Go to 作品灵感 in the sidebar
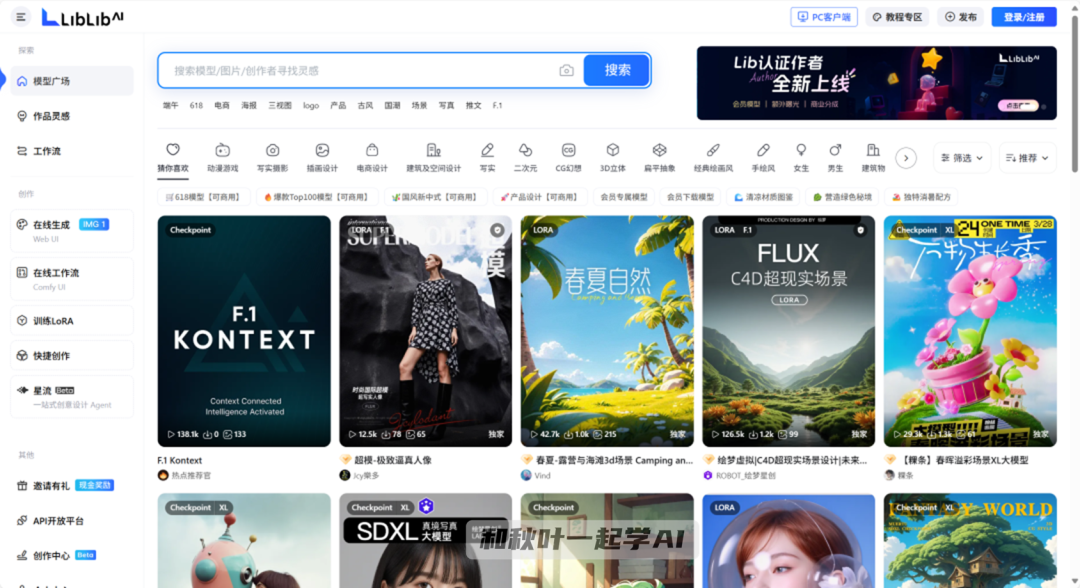 point(72,116)
